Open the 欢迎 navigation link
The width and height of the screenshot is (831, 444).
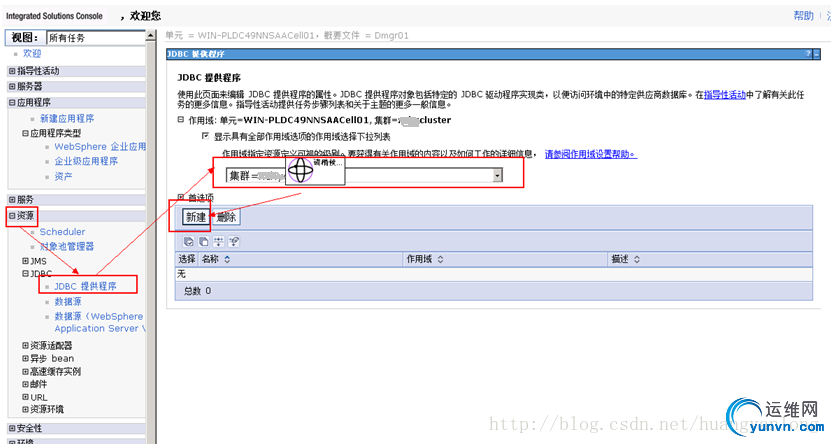32,54
